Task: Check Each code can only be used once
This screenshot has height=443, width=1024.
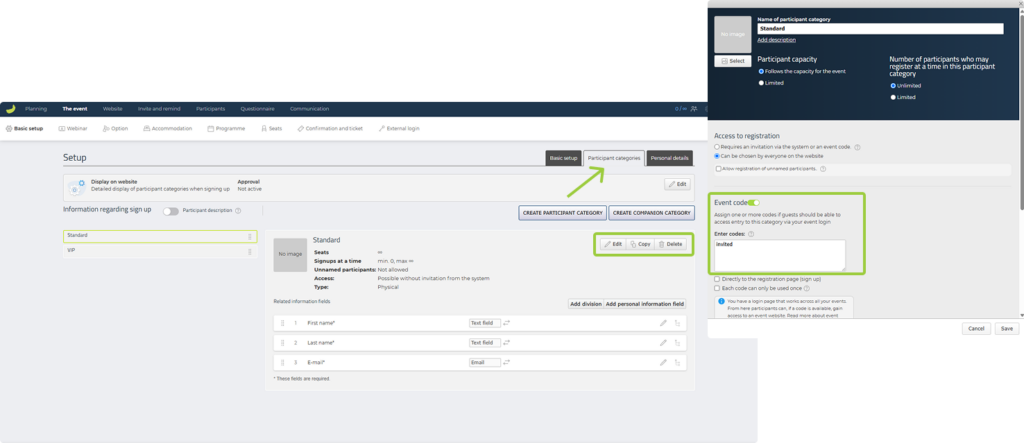Action: [x=718, y=288]
